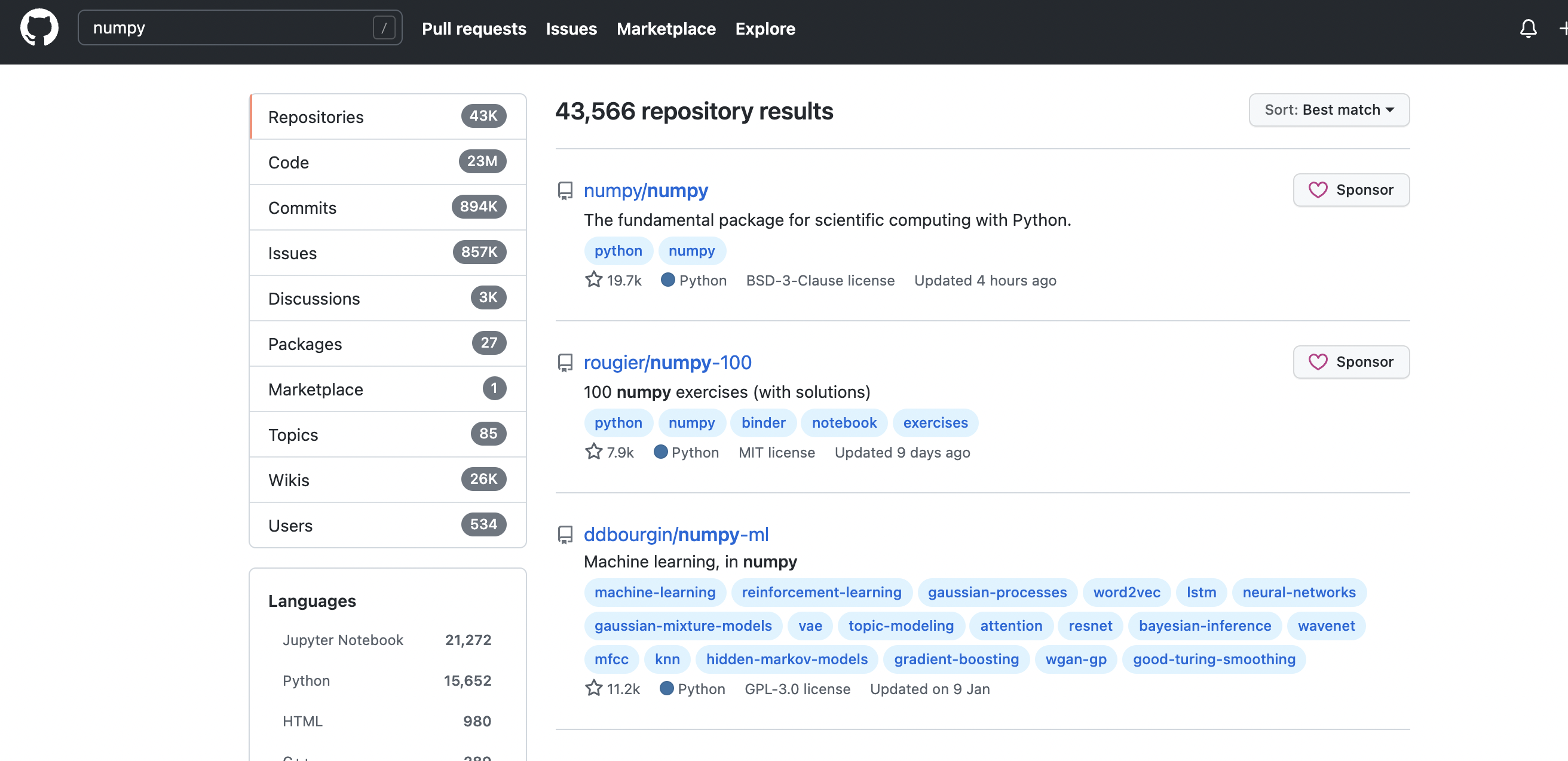Click the knn topic tag

tap(667, 659)
